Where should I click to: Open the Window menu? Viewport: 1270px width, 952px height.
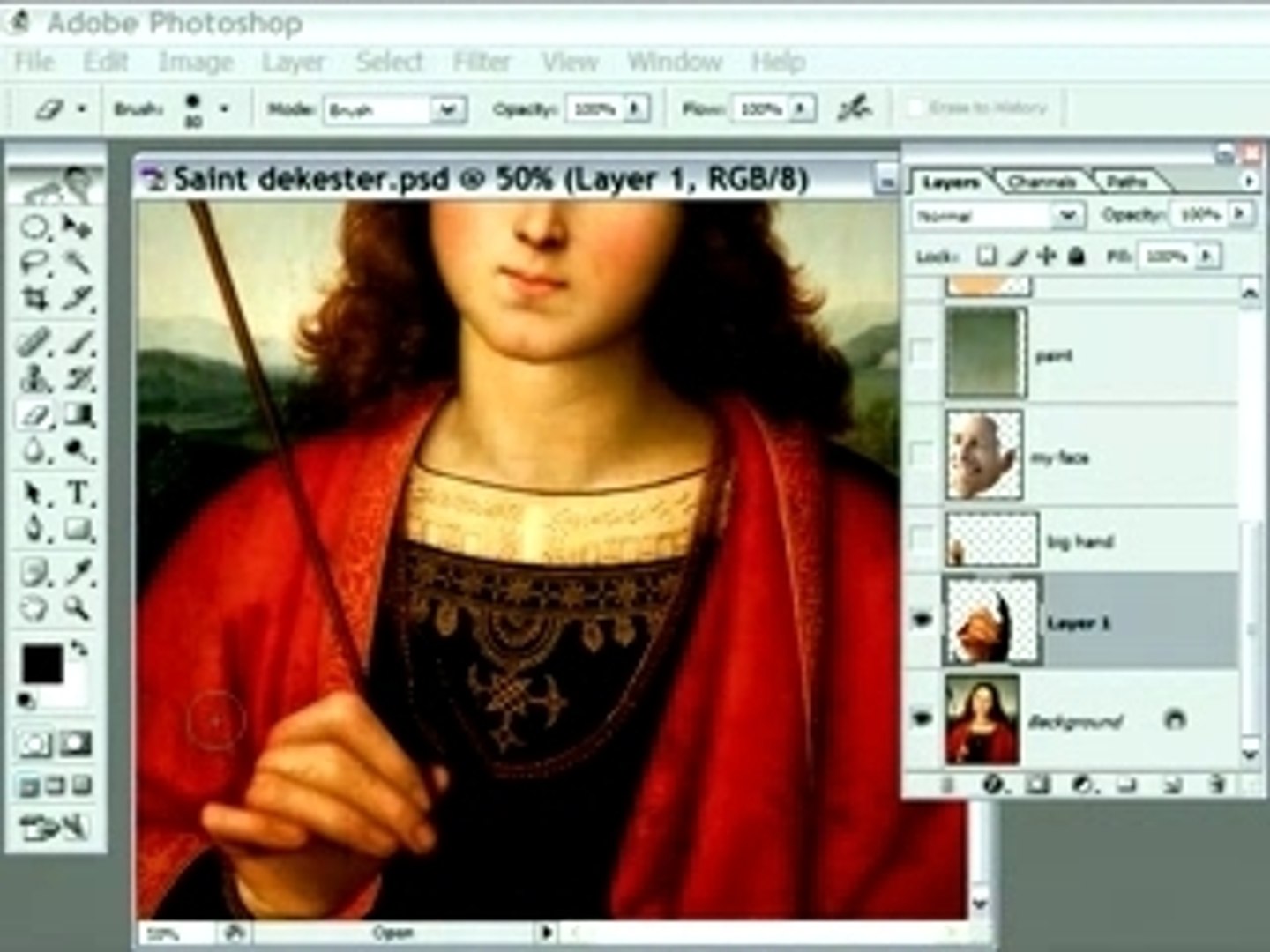(675, 62)
